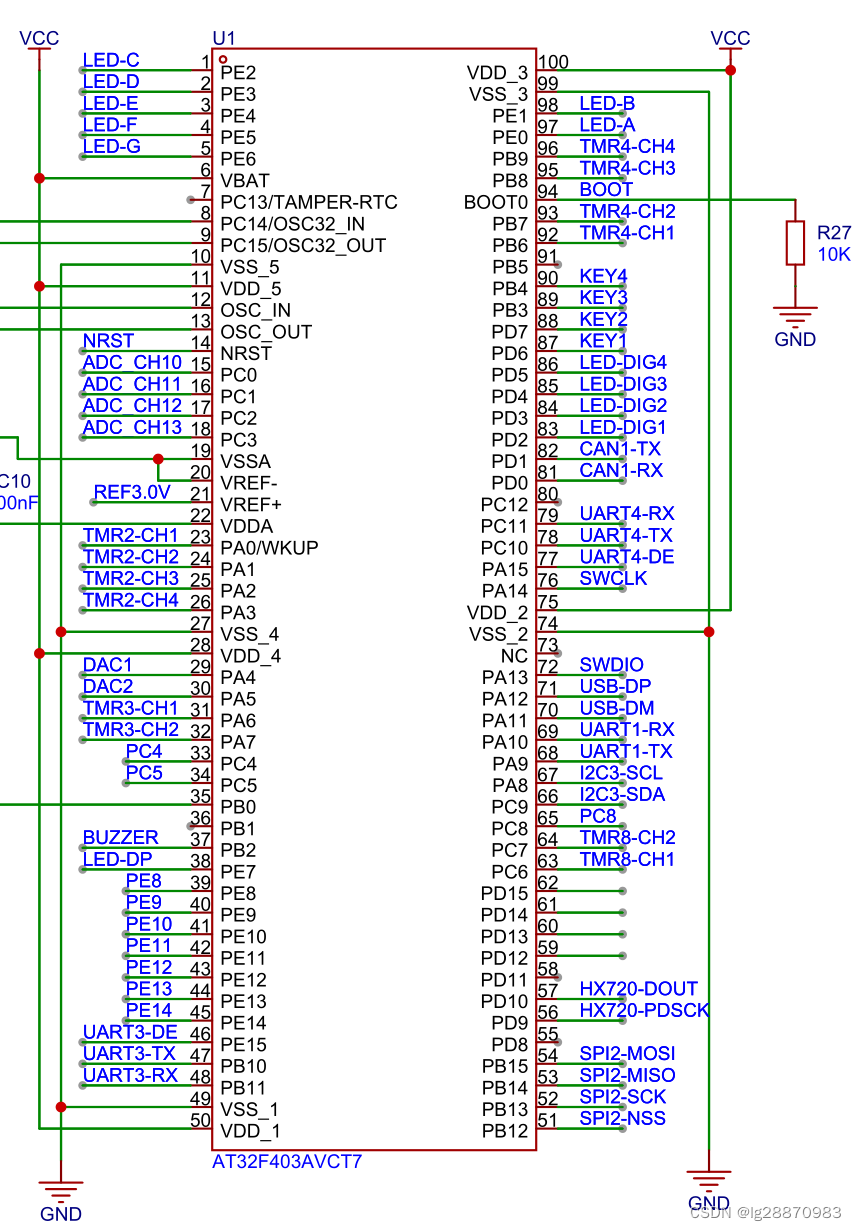Click the top-right VCC power symbol
The width and height of the screenshot is (856, 1231).
click(x=731, y=37)
